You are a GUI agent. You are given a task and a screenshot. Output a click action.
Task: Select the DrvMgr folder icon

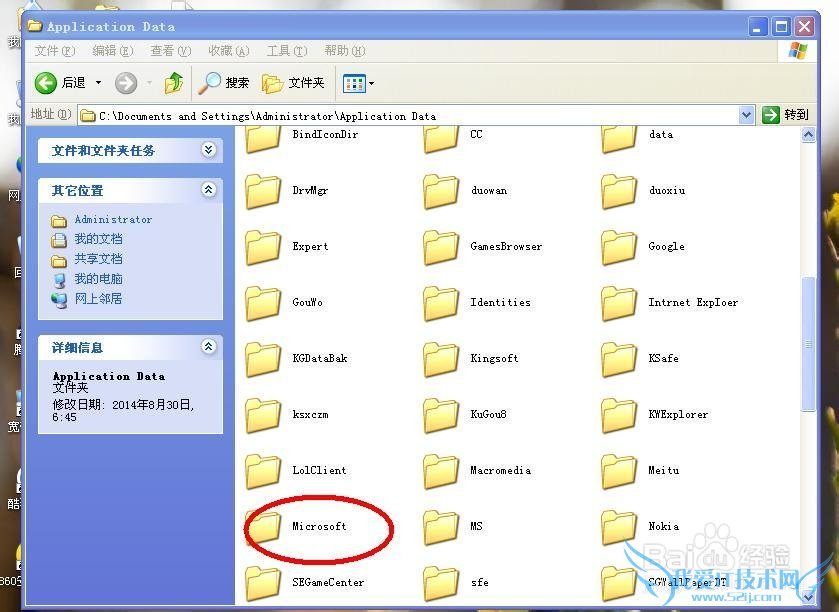(x=263, y=191)
